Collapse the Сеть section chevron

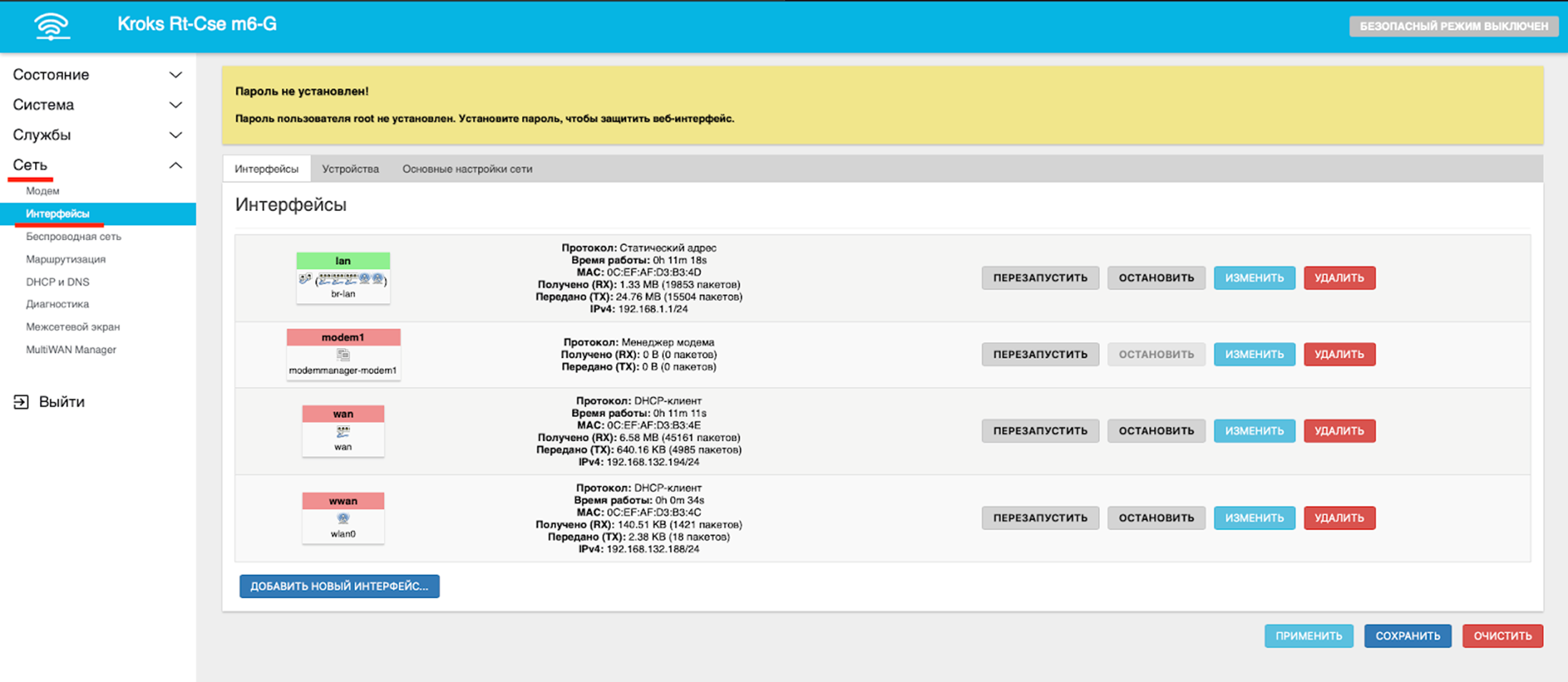tap(175, 166)
